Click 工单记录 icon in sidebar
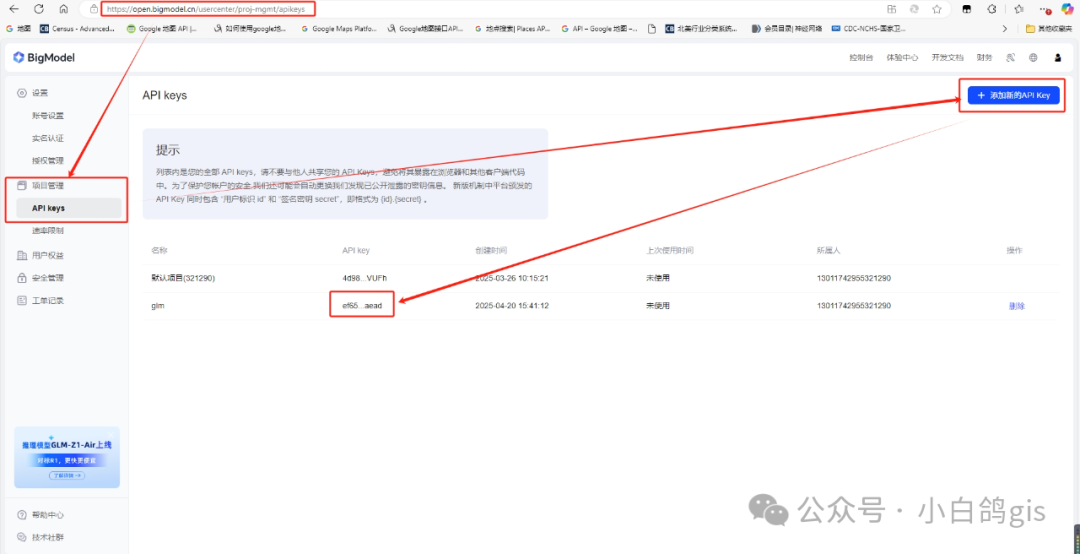 [21, 300]
